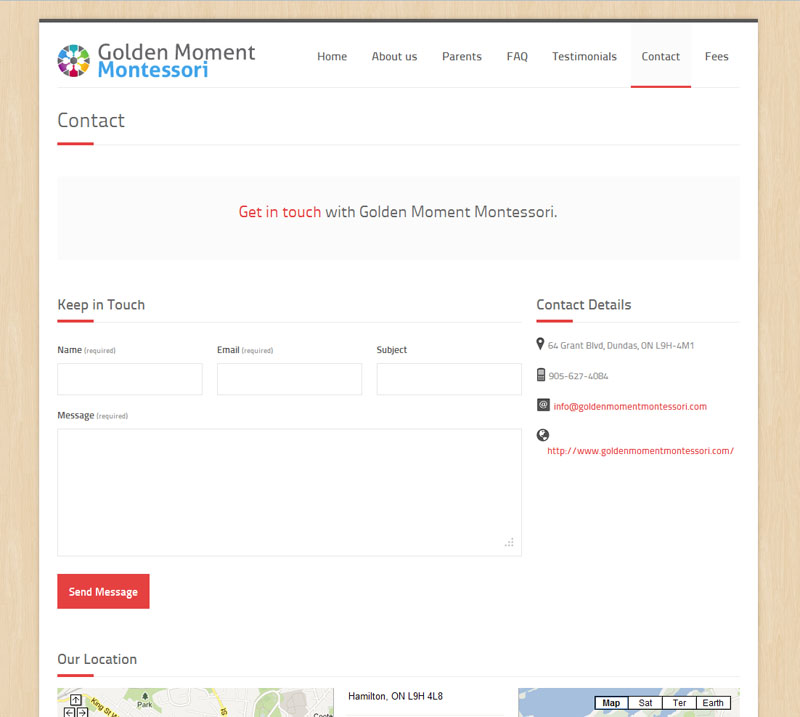Click the Get in touch highlighted text
Viewport: 800px width, 717px height.
[x=280, y=212]
